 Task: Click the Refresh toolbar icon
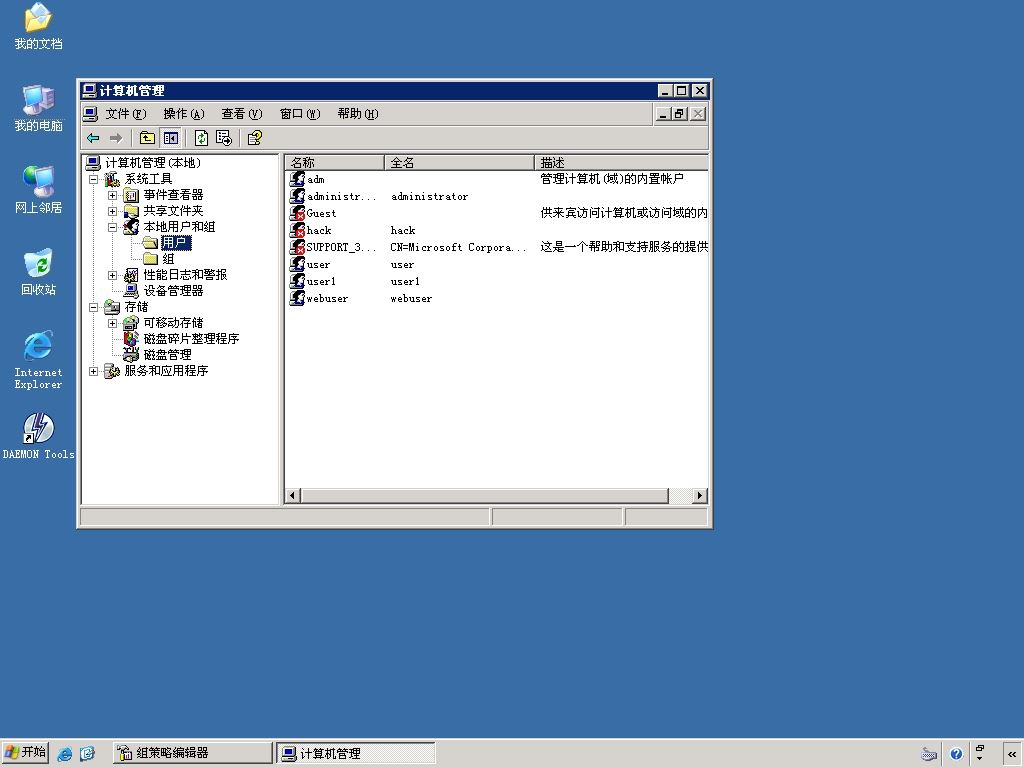click(x=202, y=138)
